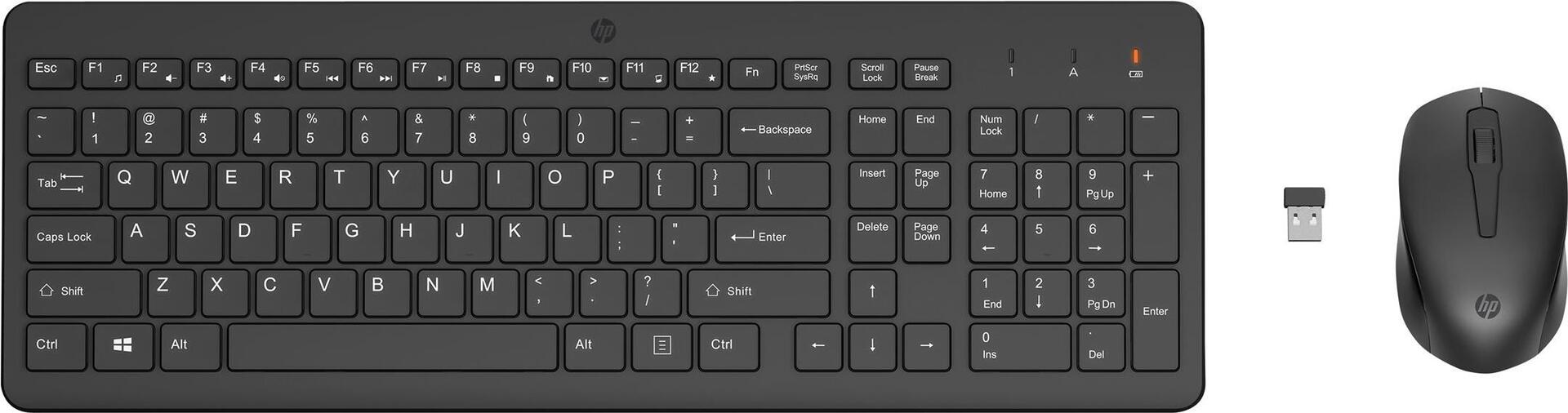Click the Page Up key
Viewport: 1568px width, 413px height.
(x=926, y=185)
